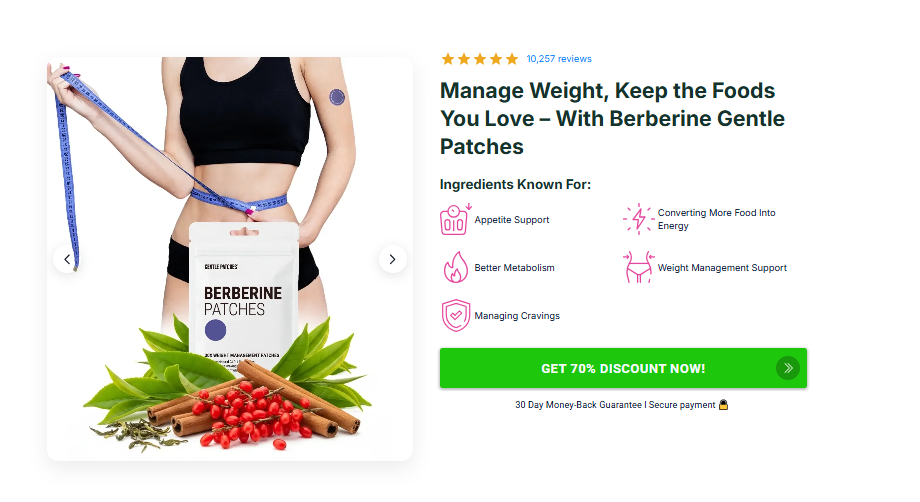
Task: Click the double-arrow icon on green button
Action: point(788,368)
